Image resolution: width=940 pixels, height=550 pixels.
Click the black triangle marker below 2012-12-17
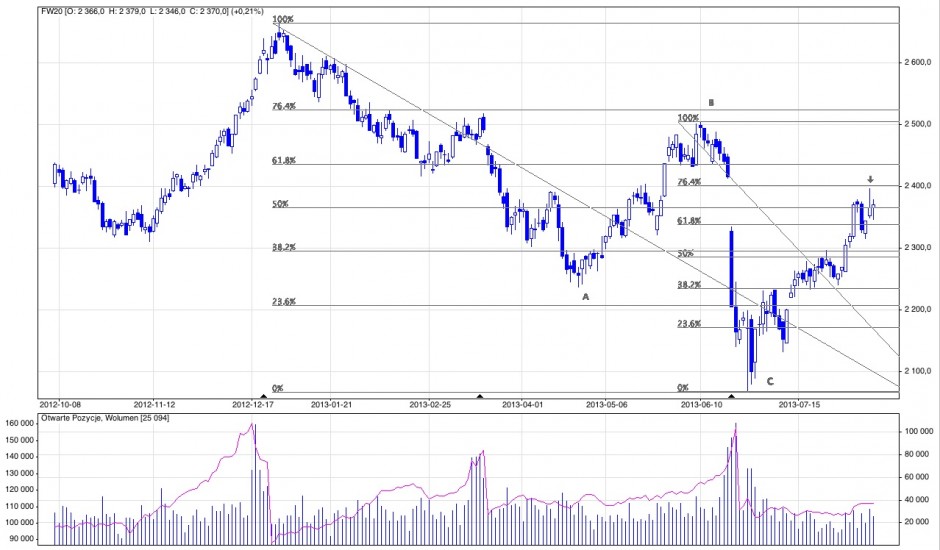click(264, 396)
